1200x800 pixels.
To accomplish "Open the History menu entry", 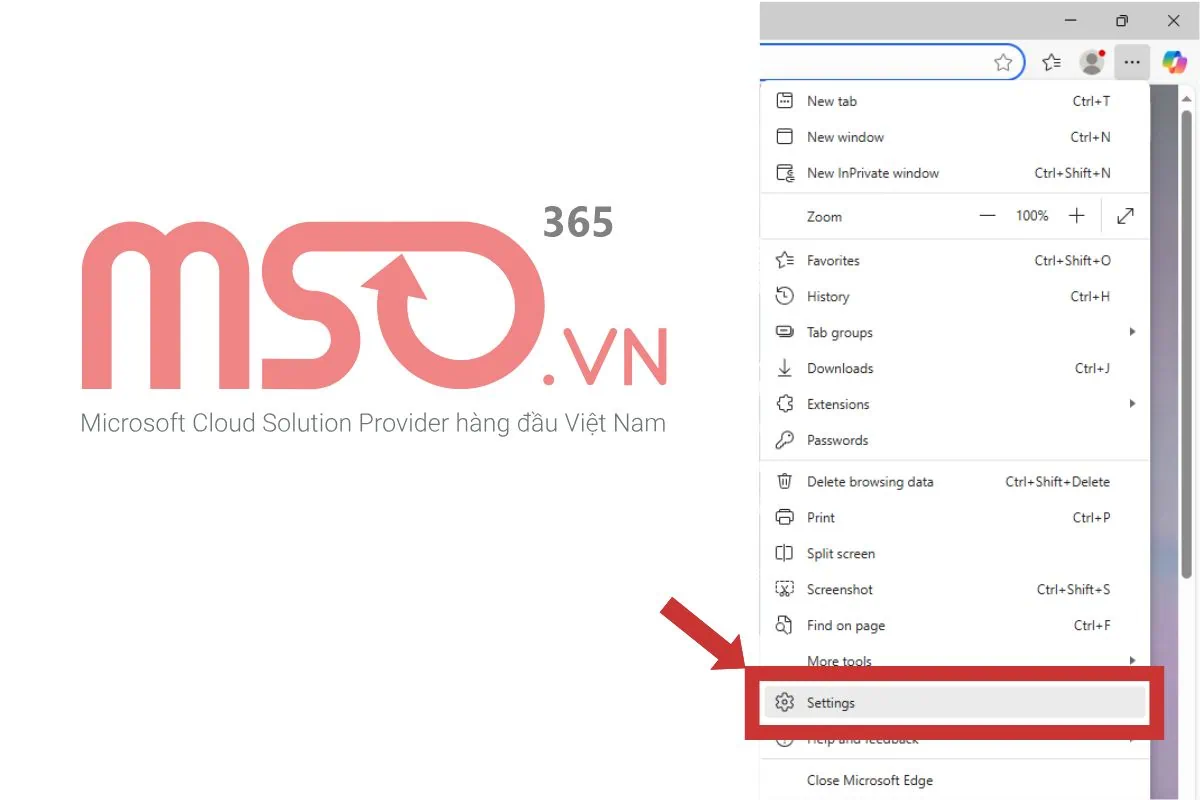I will 828,297.
